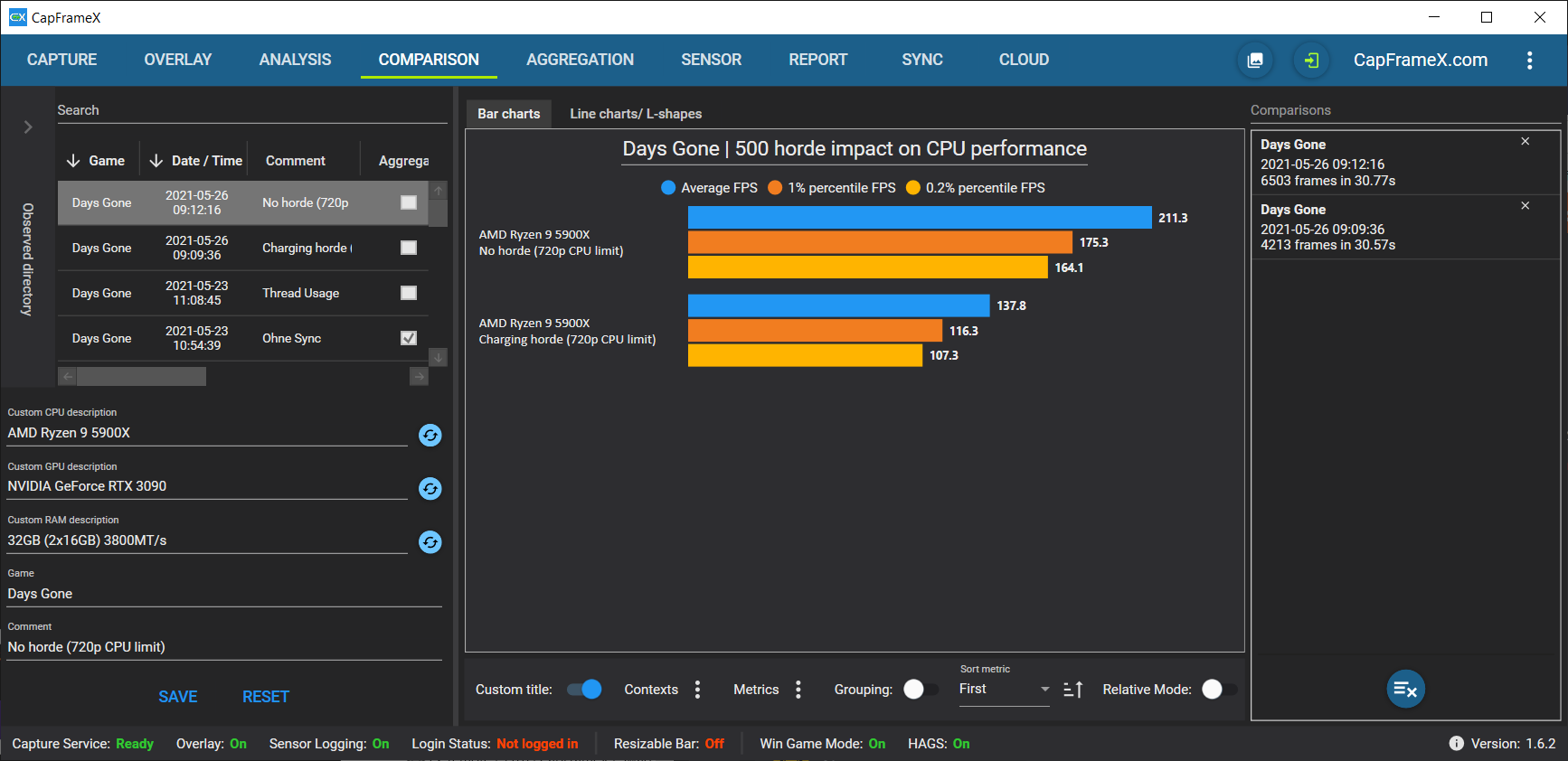Click the chart title Days Gone 500 horde

[855, 149]
